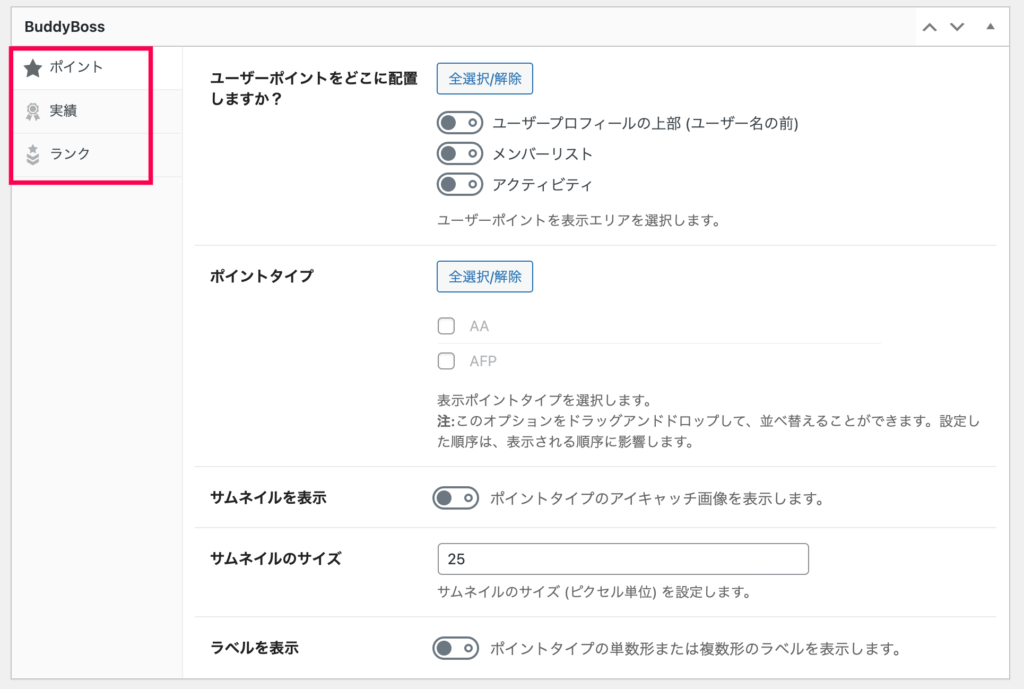The height and width of the screenshot is (689, 1024).
Task: Click the メンバーリスト label text
Action: tap(542, 154)
